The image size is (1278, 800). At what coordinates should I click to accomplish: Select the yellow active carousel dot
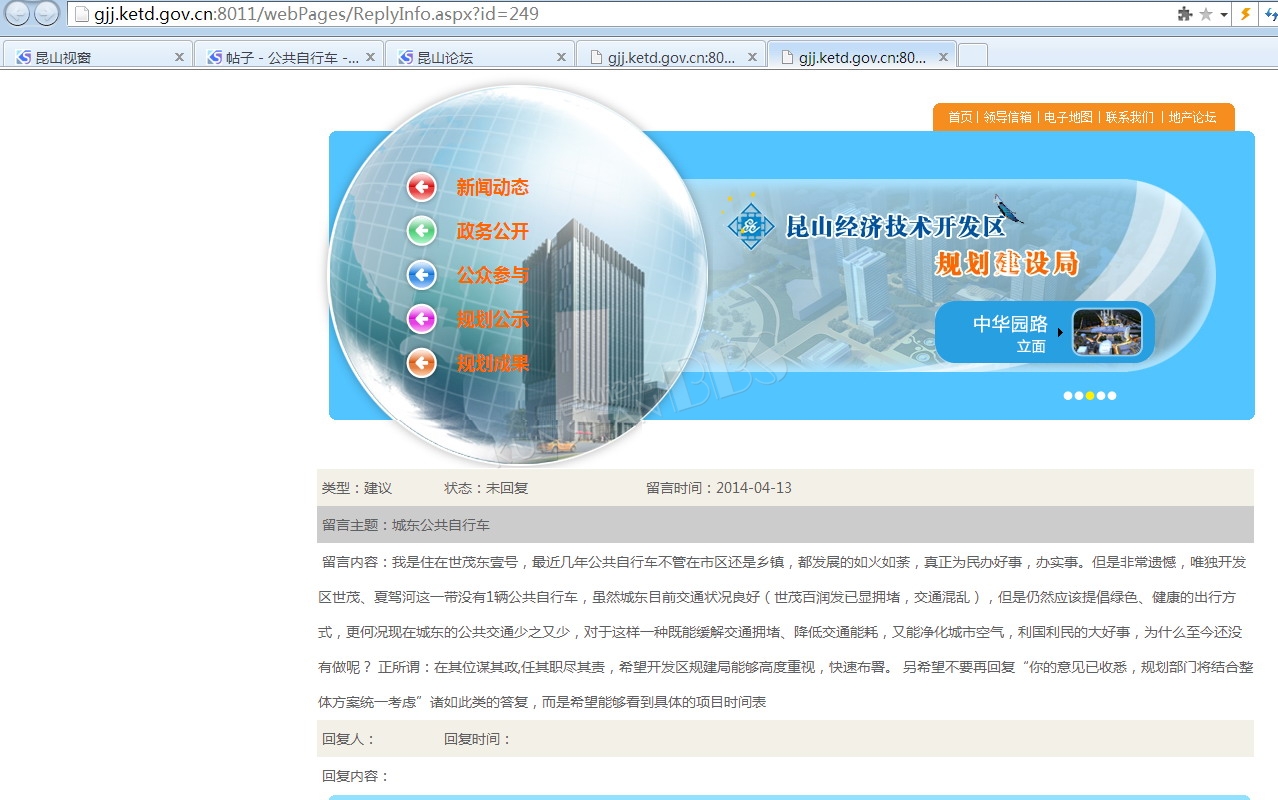coord(1090,396)
